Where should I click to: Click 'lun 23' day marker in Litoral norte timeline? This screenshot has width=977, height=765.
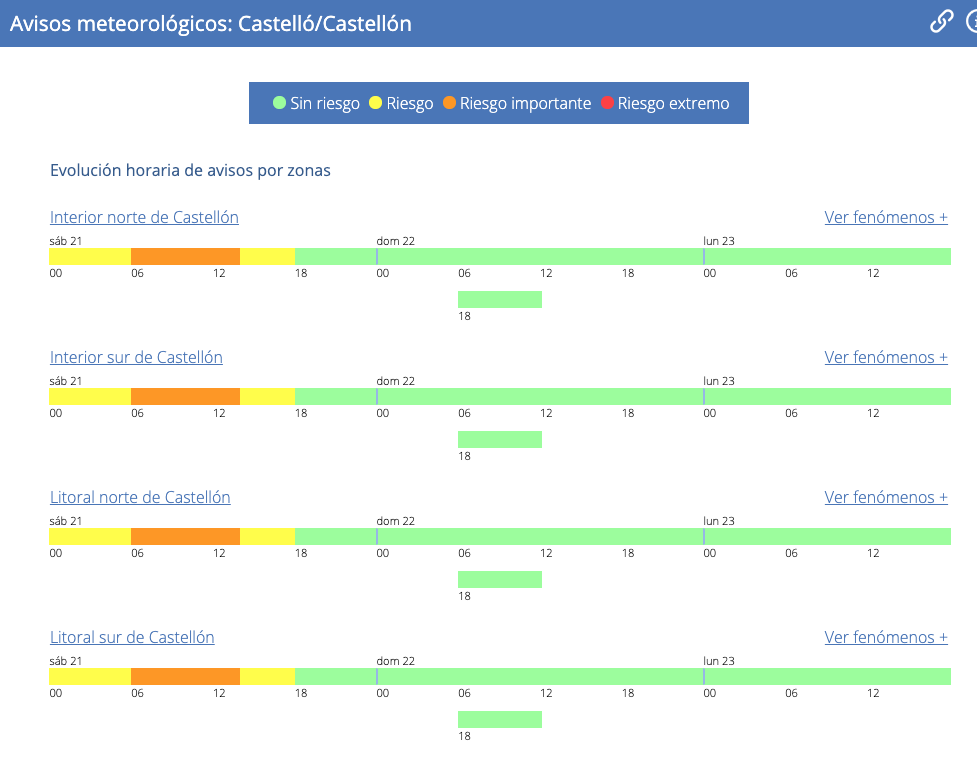718,521
